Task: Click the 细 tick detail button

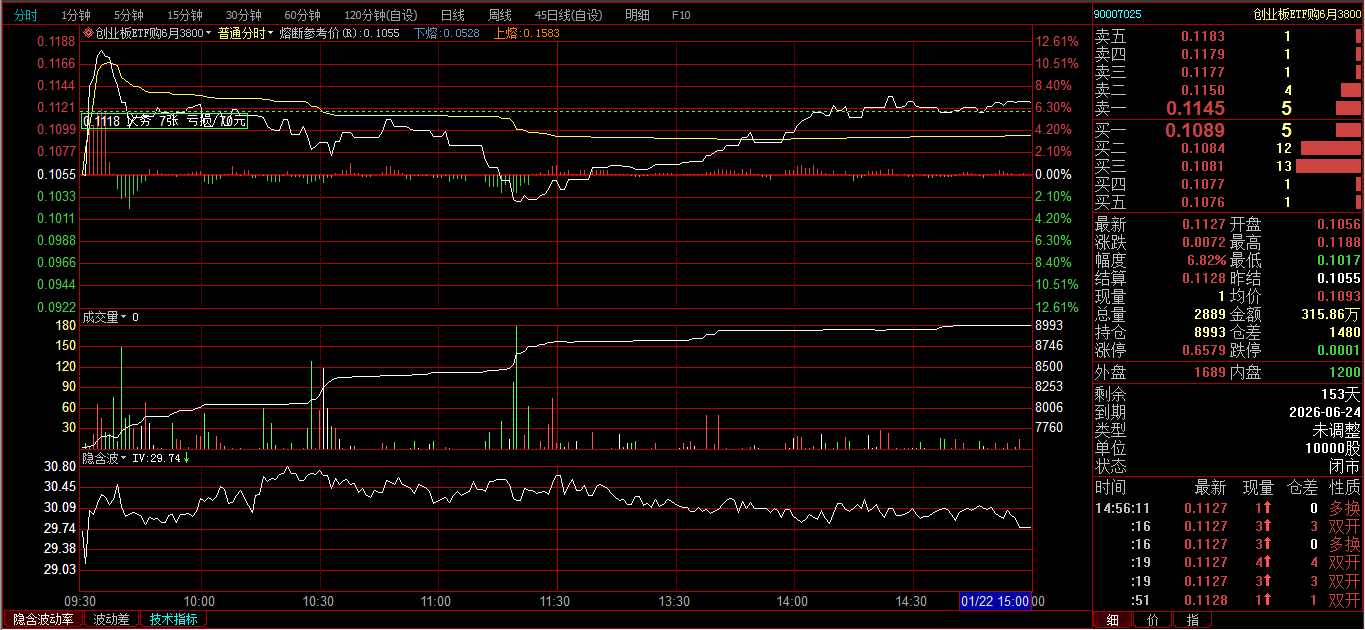Action: tap(1112, 620)
